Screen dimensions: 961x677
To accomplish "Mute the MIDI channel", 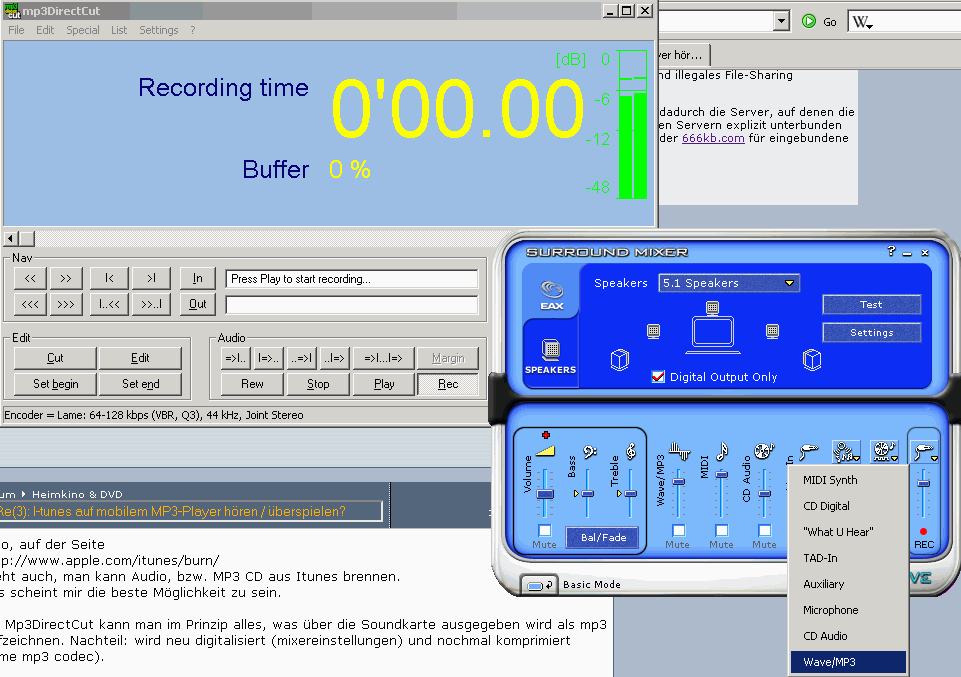I will (721, 530).
